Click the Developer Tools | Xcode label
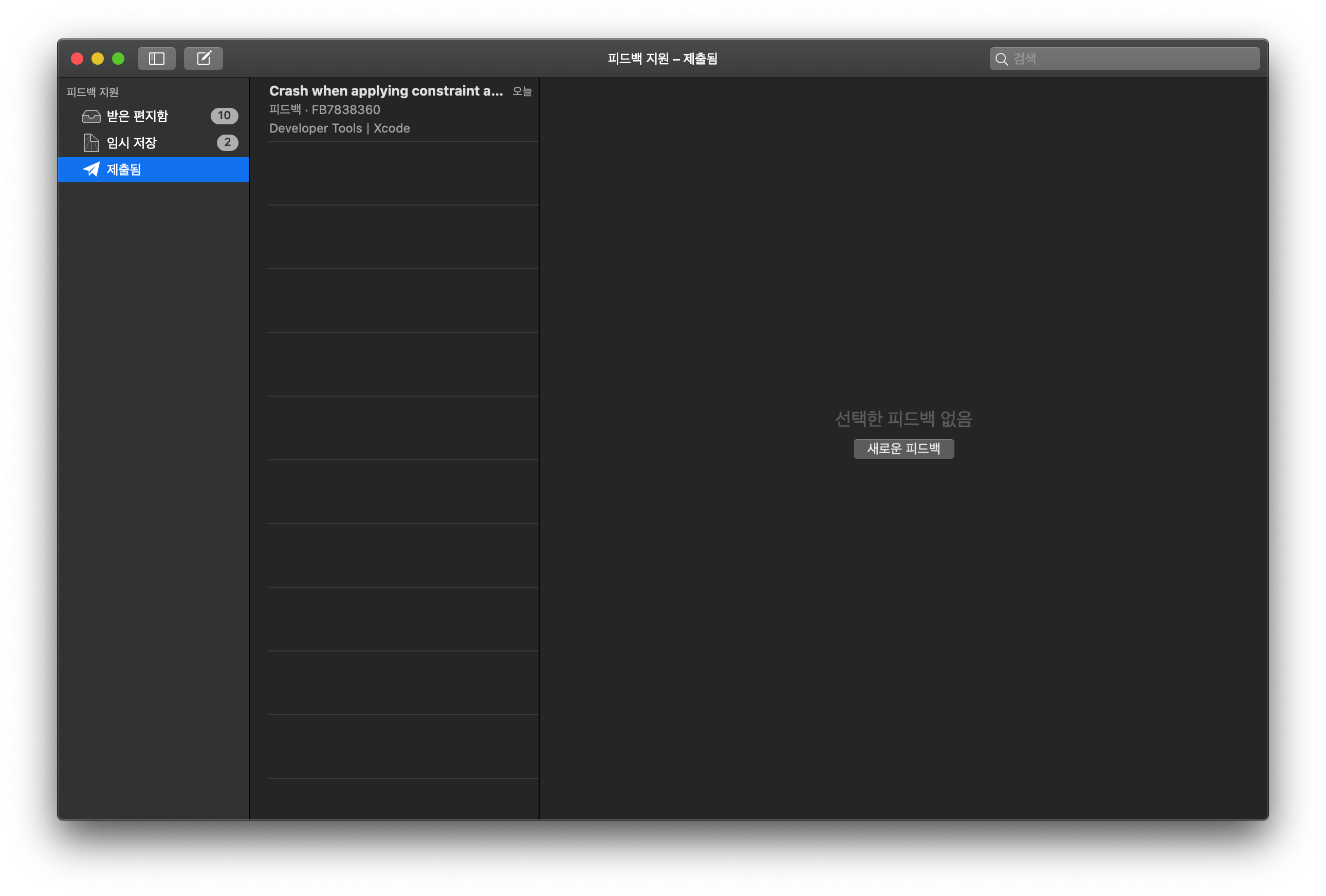The image size is (1326, 896). (340, 128)
